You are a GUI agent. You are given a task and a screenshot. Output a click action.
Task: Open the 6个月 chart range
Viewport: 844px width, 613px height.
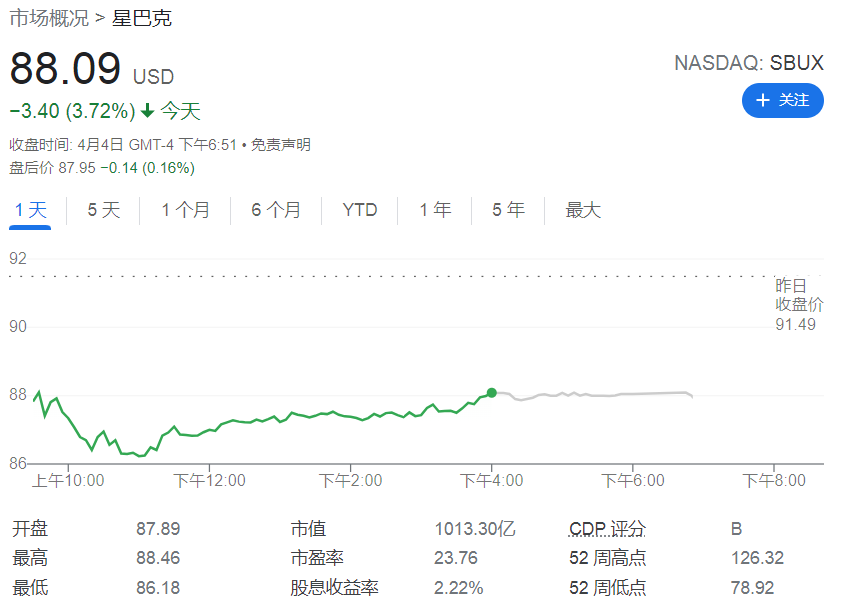tap(275, 210)
